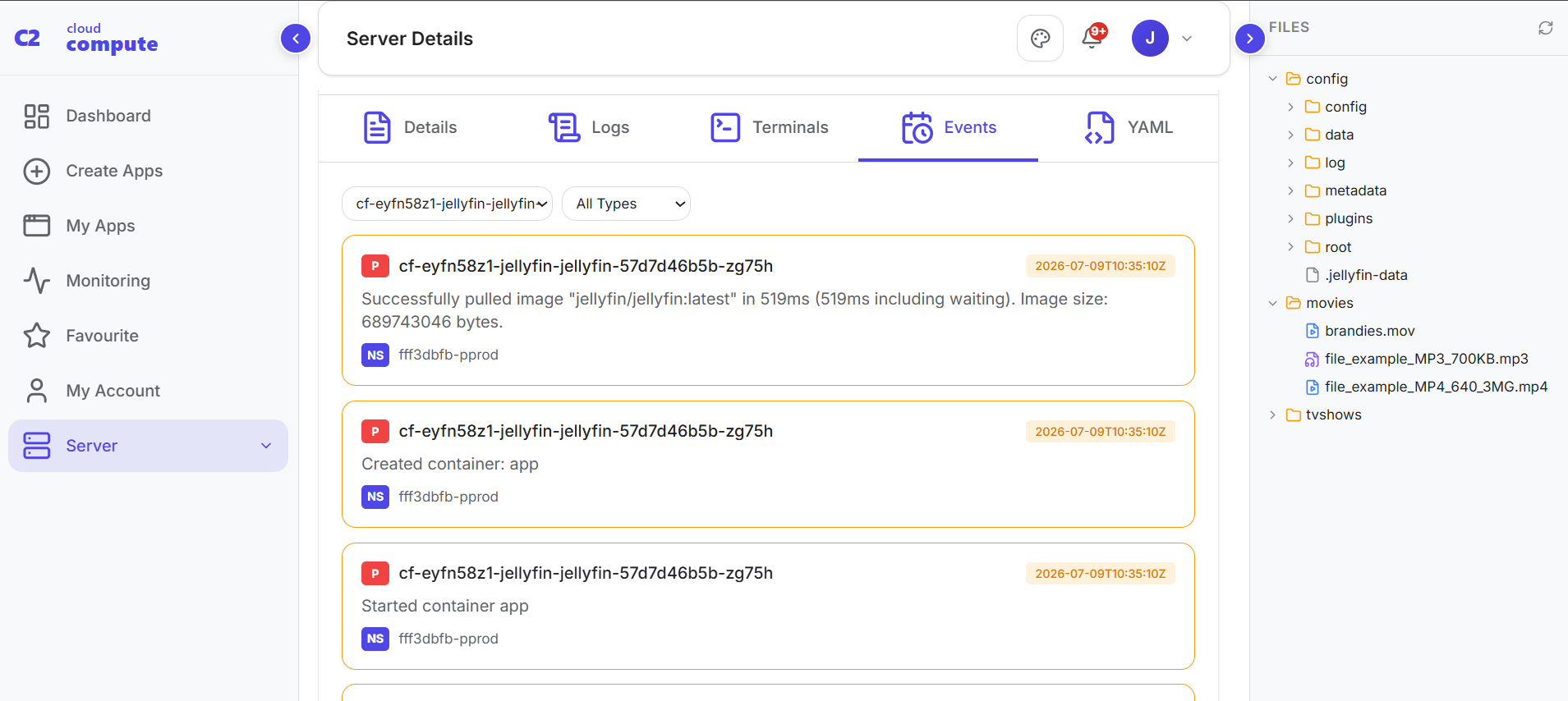Open the notifications bell

[1093, 37]
